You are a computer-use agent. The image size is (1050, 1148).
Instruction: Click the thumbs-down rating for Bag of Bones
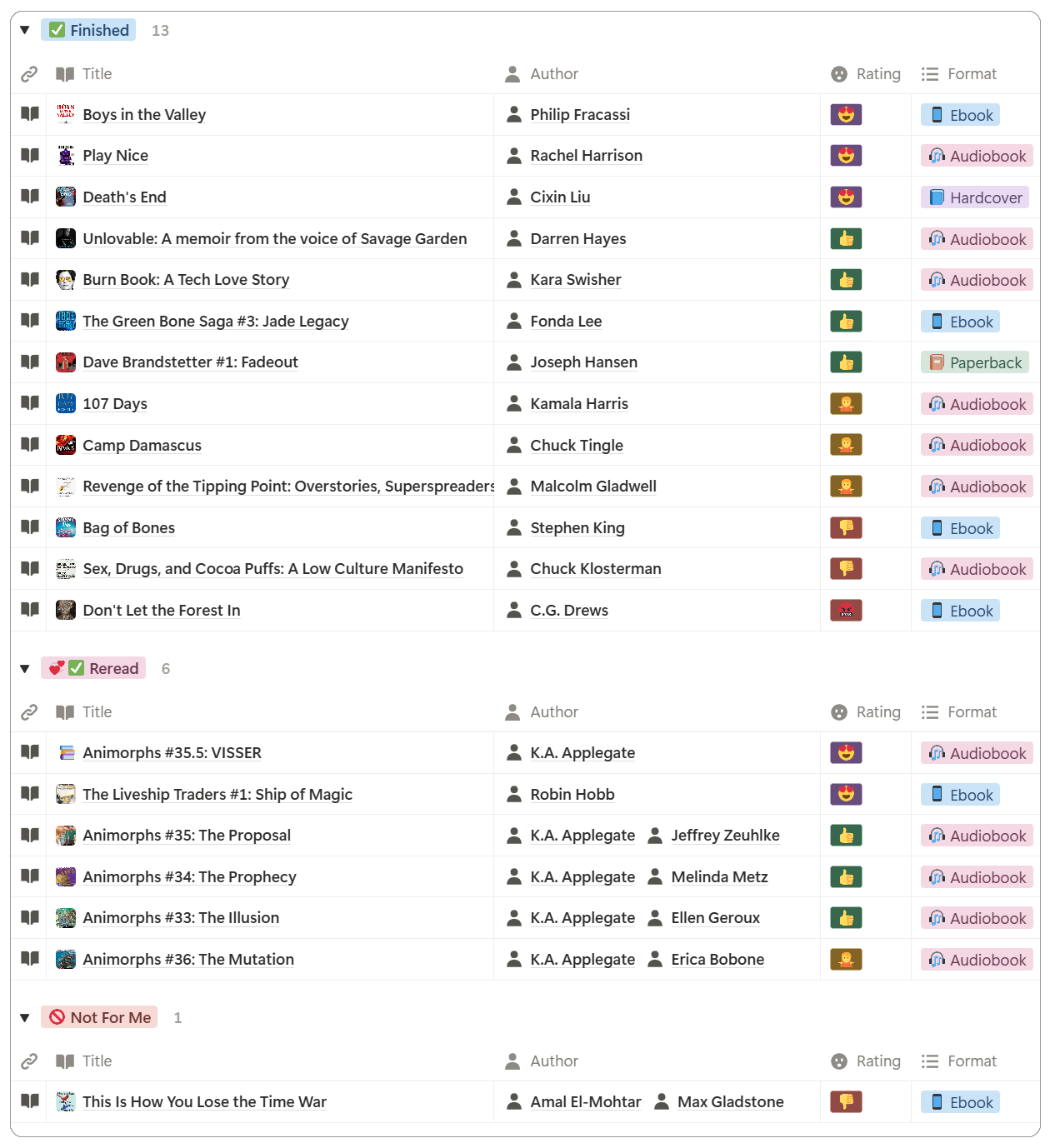(846, 528)
